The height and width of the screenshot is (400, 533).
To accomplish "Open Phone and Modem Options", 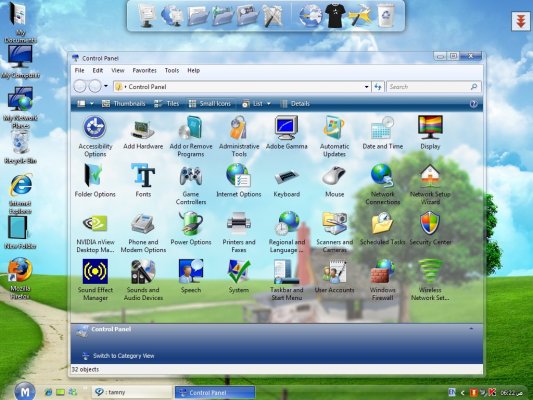I will point(143,233).
